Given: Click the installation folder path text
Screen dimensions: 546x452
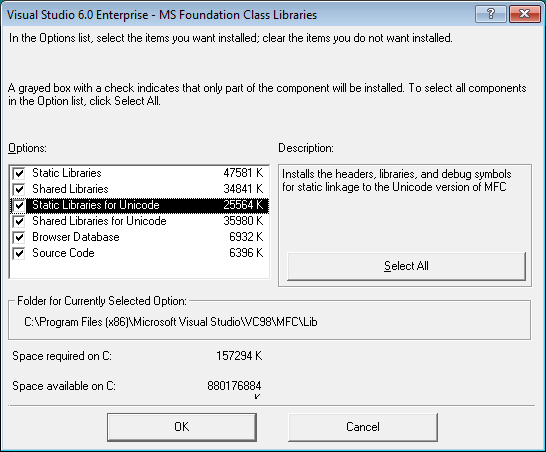Looking at the screenshot, I should coord(171,322).
